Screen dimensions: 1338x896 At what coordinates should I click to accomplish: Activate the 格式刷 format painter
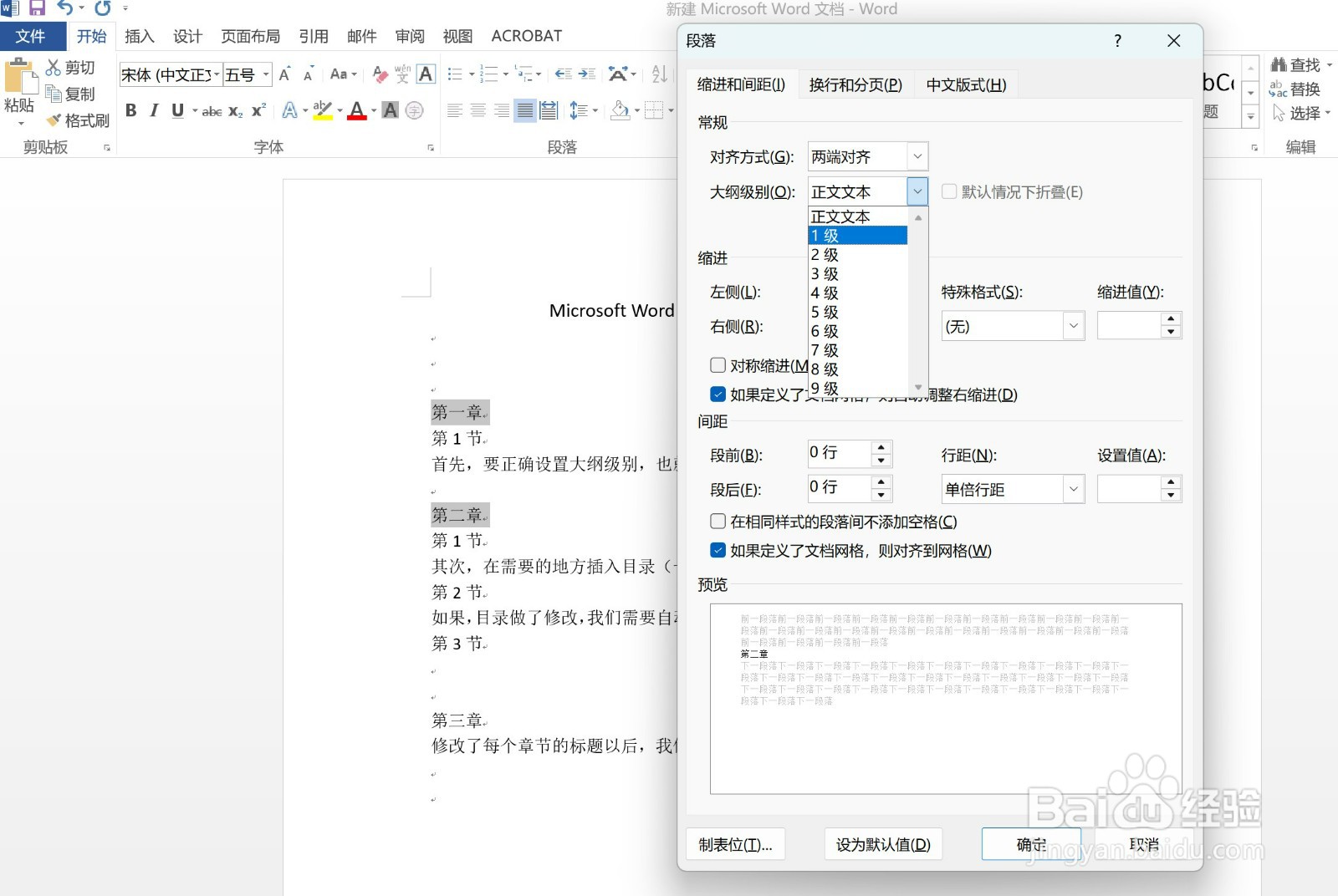[x=80, y=120]
